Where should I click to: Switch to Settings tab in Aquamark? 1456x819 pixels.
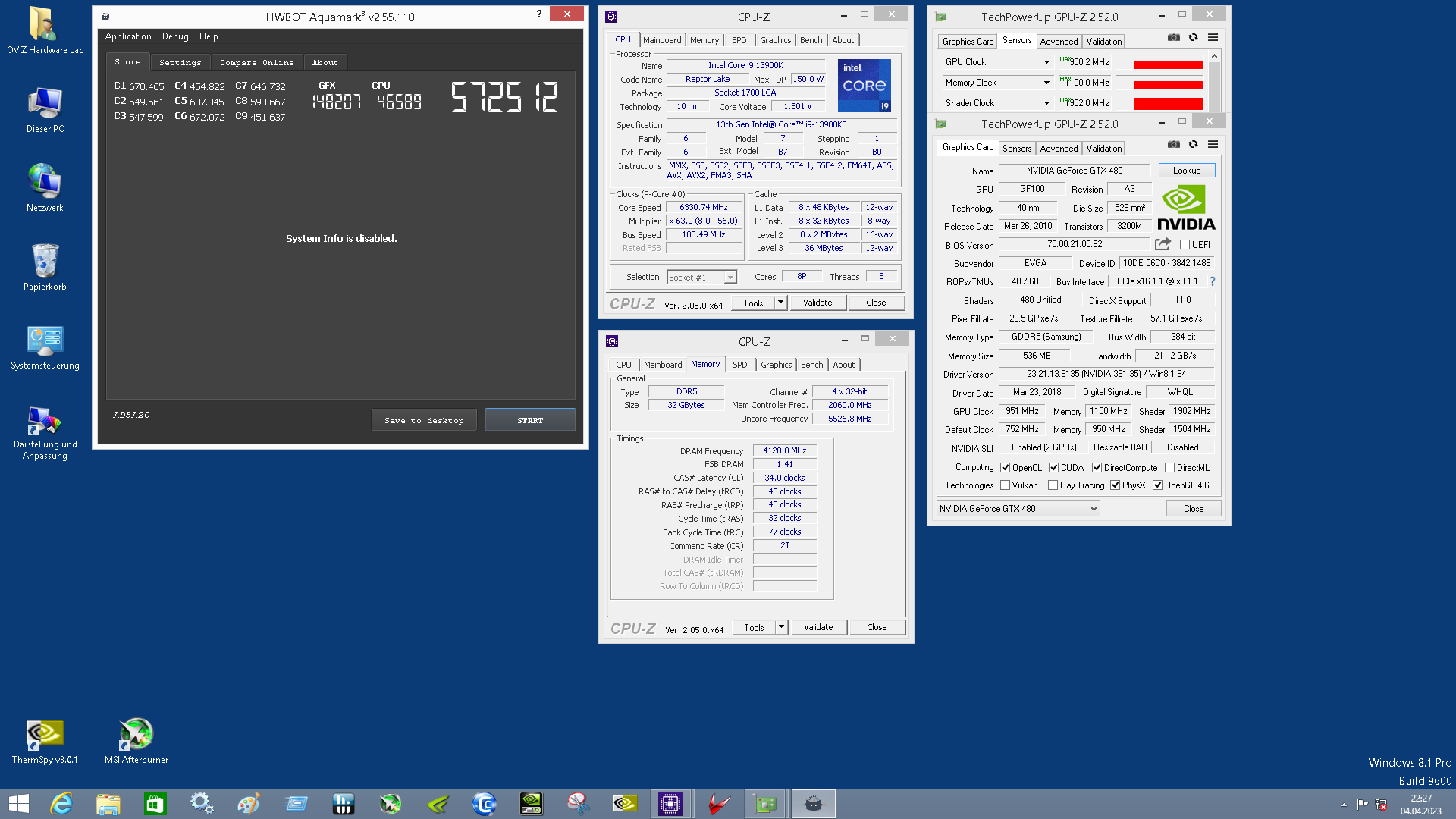pyautogui.click(x=180, y=62)
